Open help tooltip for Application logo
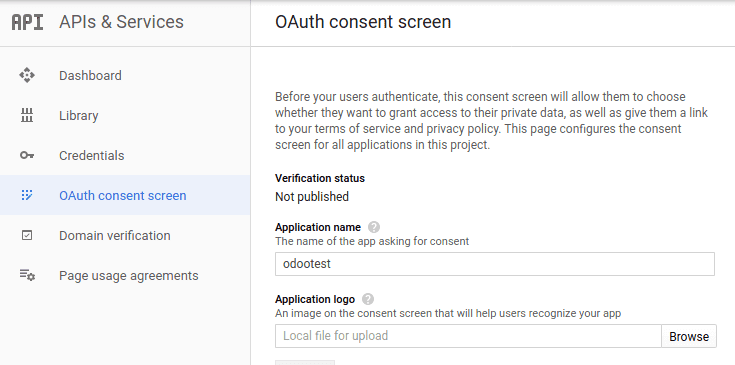The width and height of the screenshot is (735, 365). coord(368,299)
